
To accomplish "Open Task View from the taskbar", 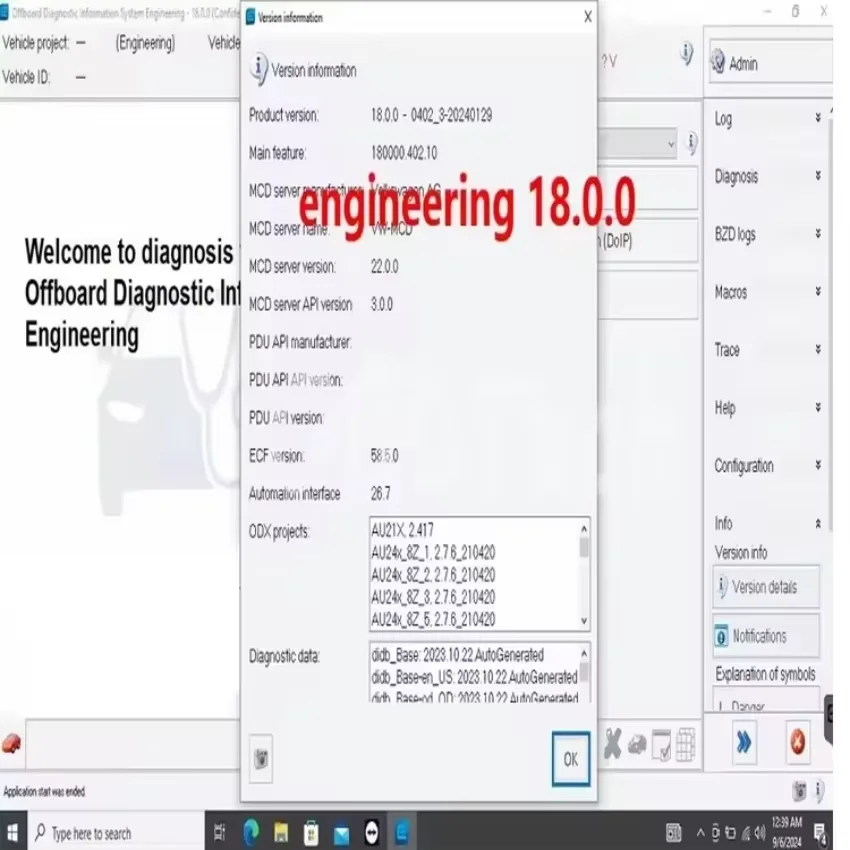I will point(220,832).
